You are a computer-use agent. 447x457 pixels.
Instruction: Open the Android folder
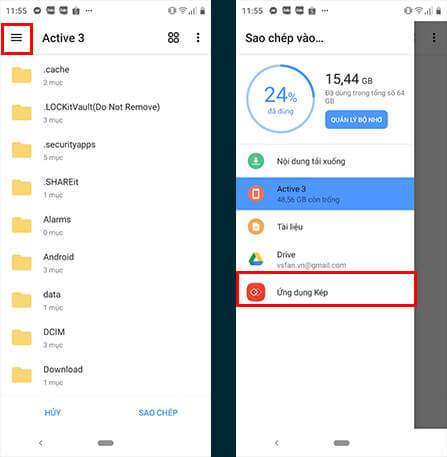coord(105,263)
